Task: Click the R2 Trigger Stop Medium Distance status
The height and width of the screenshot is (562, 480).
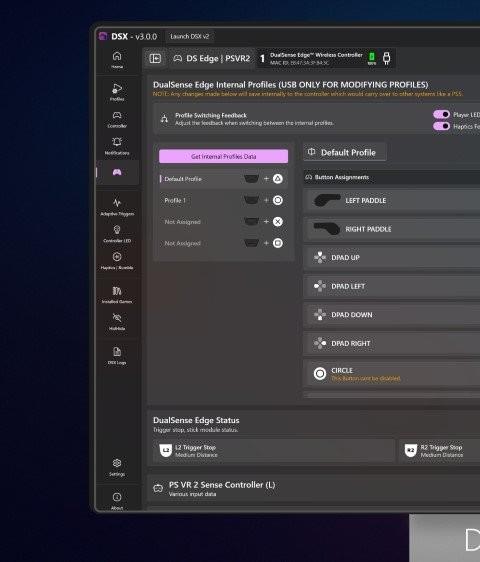Action: (440, 451)
